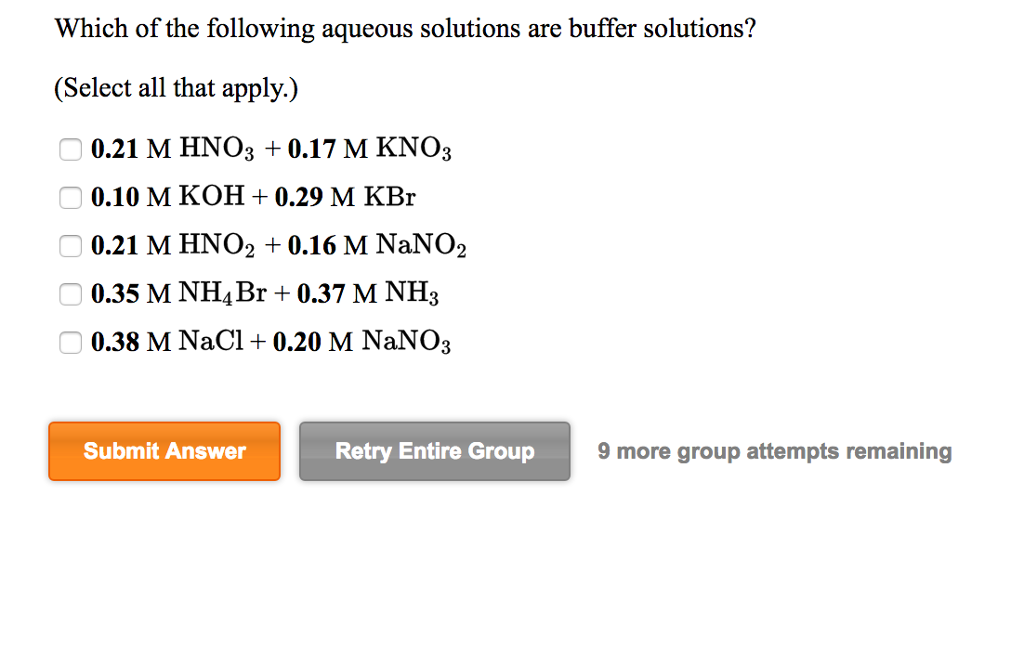
Task: Click the HNO3 + KNO3 option label text
Action: coord(270,148)
